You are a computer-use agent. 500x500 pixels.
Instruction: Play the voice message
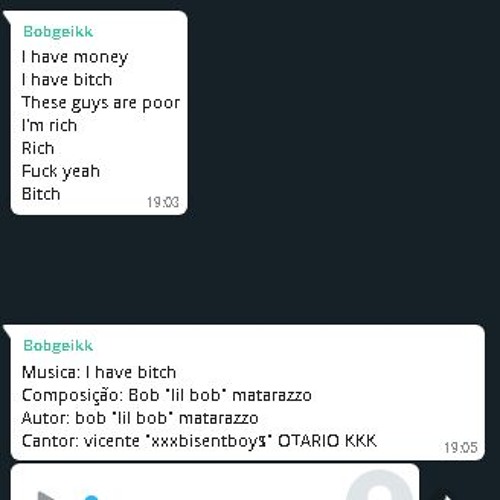click(47, 496)
